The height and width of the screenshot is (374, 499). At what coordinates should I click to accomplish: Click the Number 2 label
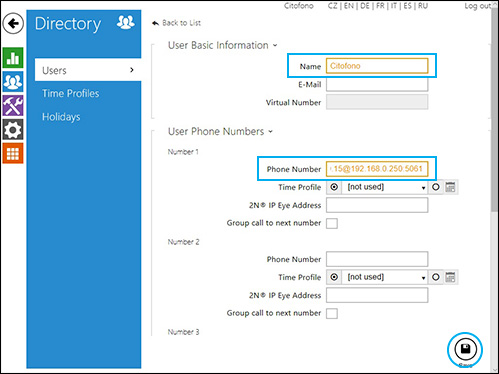pyautogui.click(x=183, y=242)
